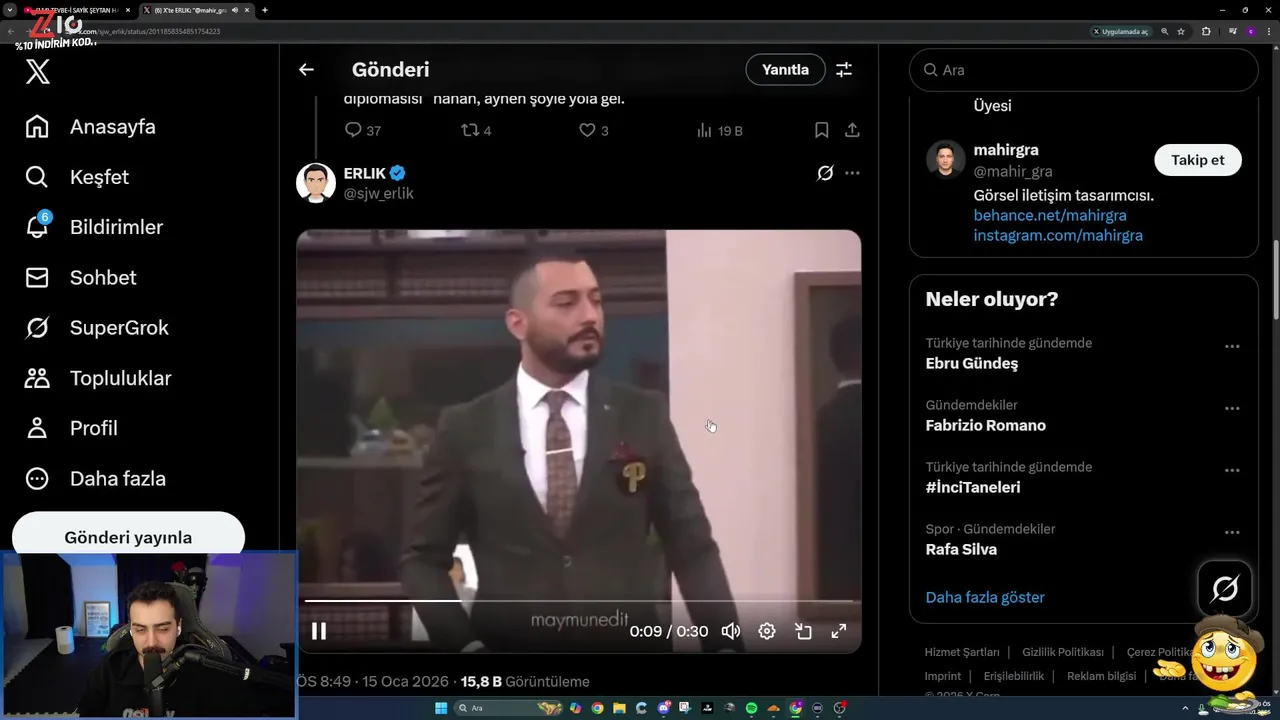Open Imprint footer link

click(x=942, y=676)
